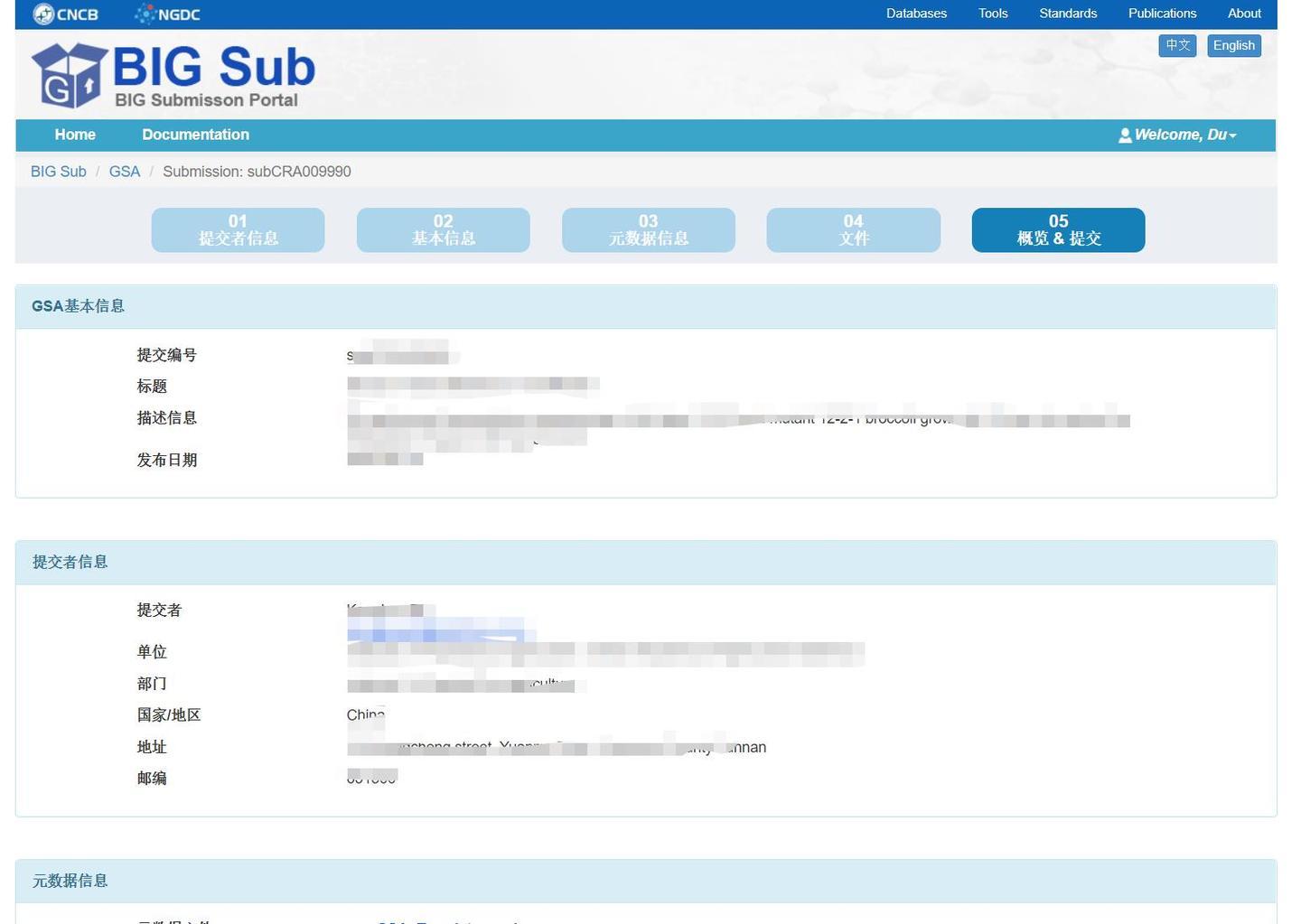Click the 提交者信息 panel header

point(646,563)
